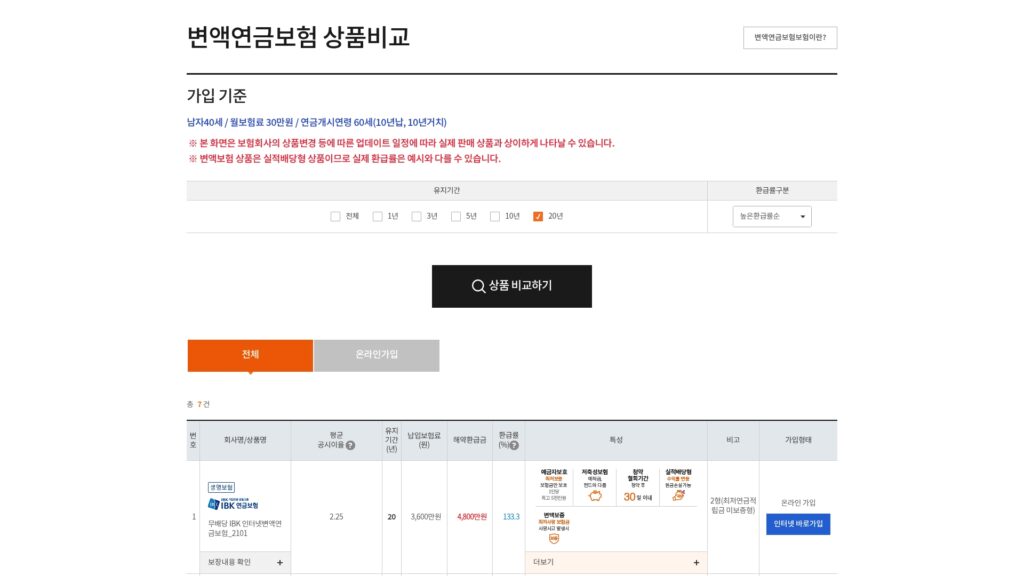Open the 변액연금보험이란? info link
This screenshot has width=1024, height=576.
click(789, 38)
